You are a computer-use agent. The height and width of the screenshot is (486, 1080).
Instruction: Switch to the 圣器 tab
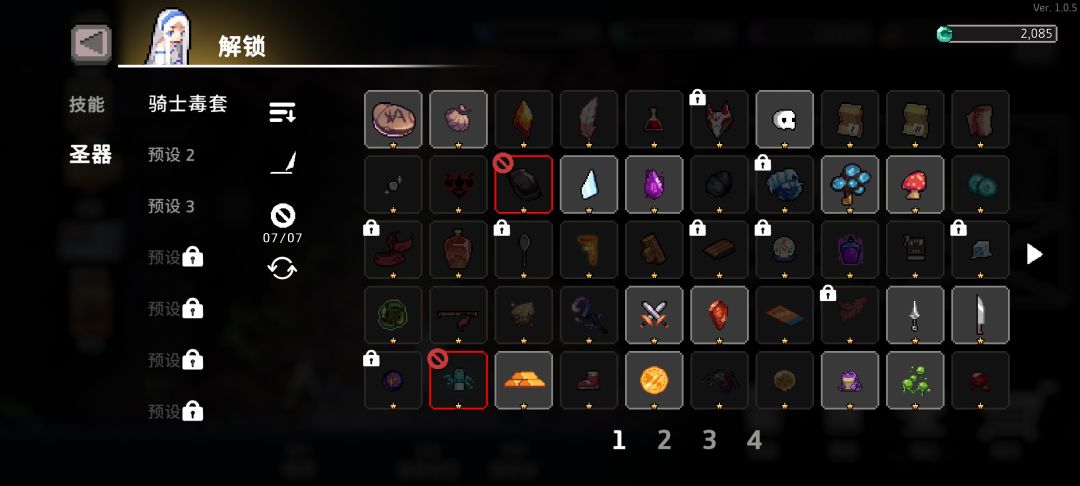(x=90, y=155)
